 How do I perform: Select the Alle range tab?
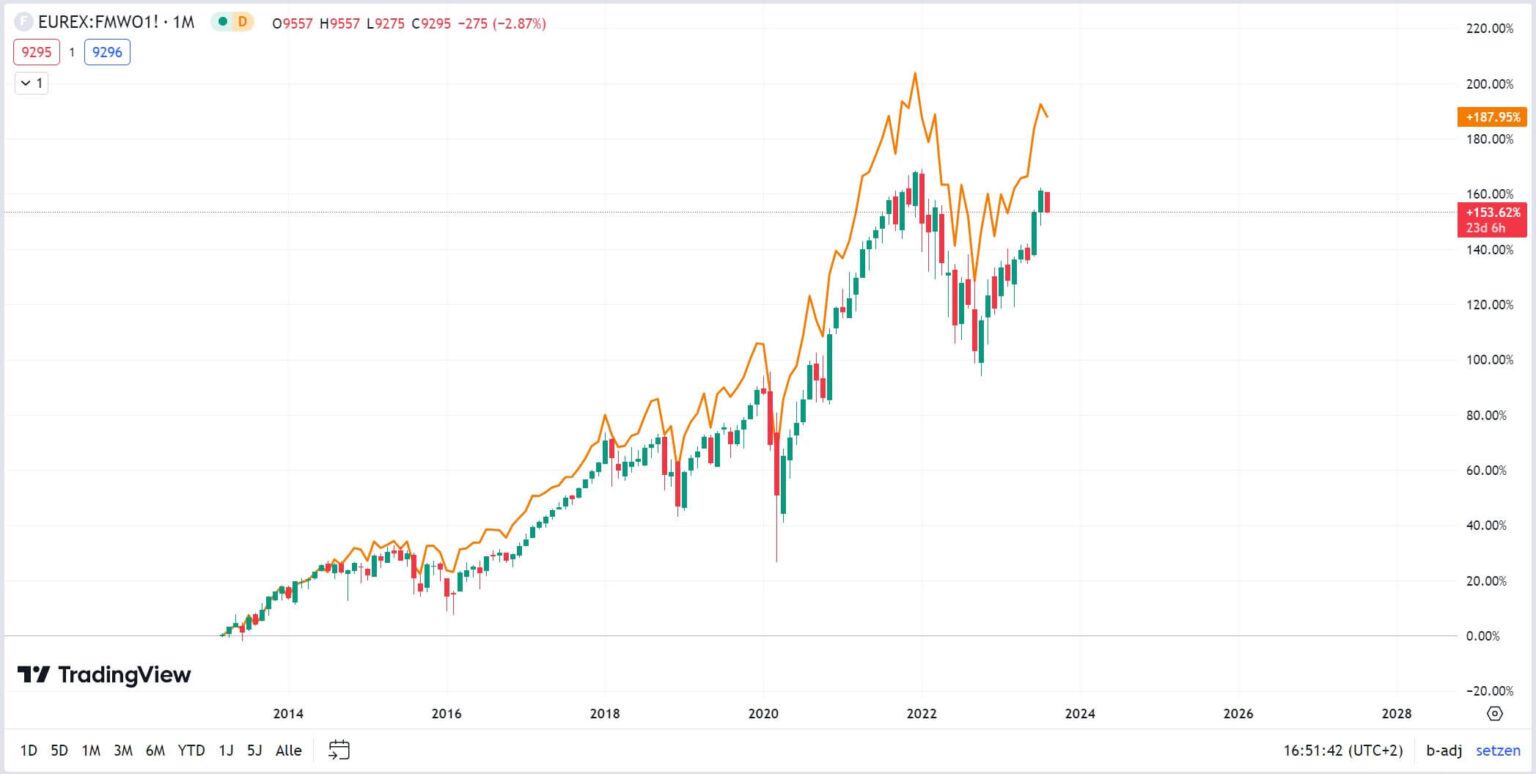click(x=288, y=750)
